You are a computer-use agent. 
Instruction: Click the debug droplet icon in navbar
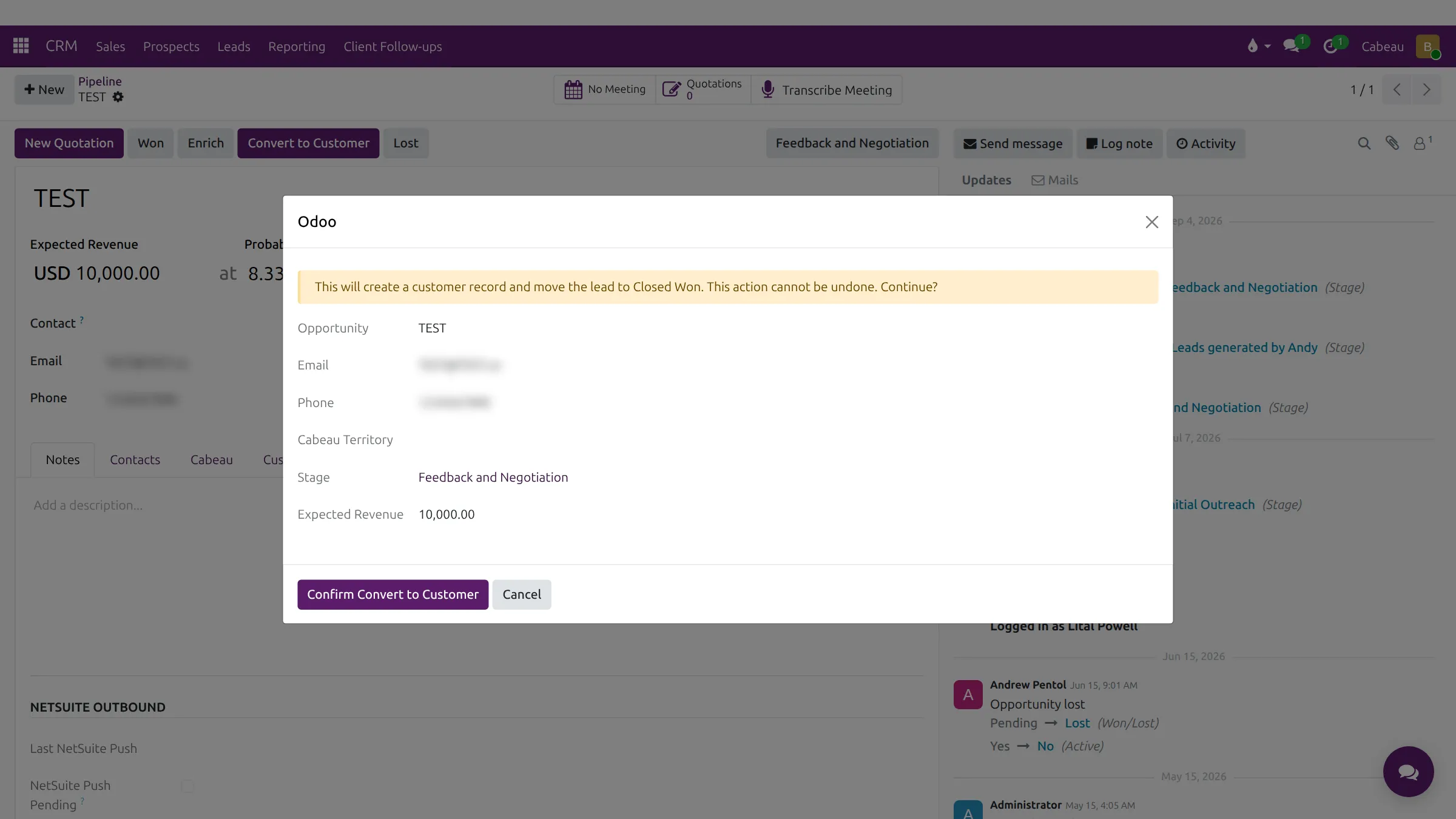click(1252, 46)
